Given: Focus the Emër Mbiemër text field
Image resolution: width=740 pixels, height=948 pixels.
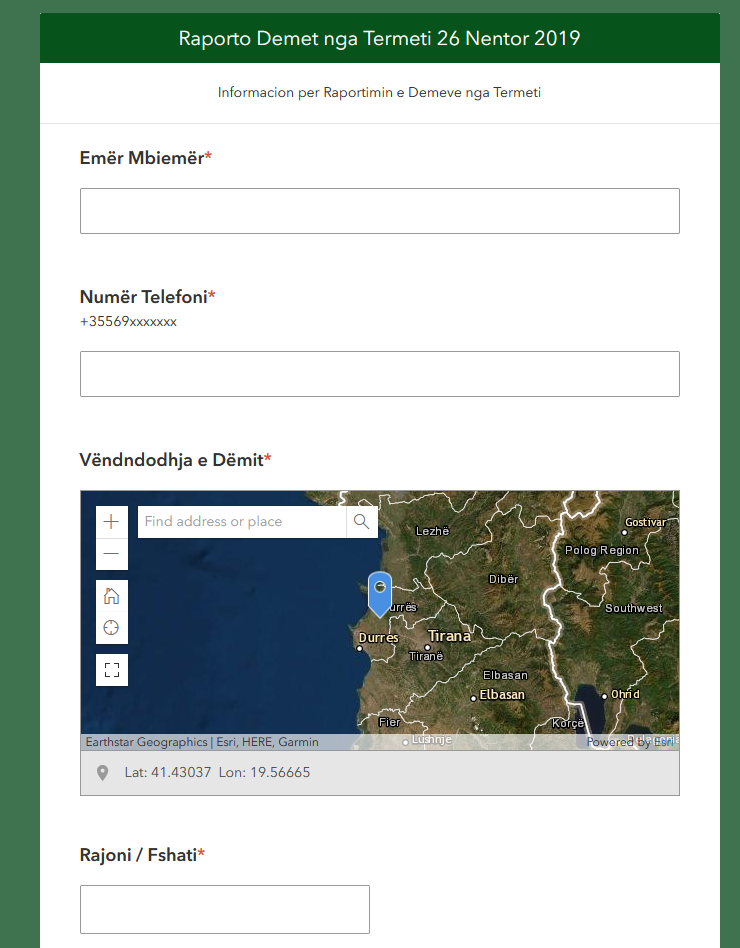Looking at the screenshot, I should (x=379, y=211).
